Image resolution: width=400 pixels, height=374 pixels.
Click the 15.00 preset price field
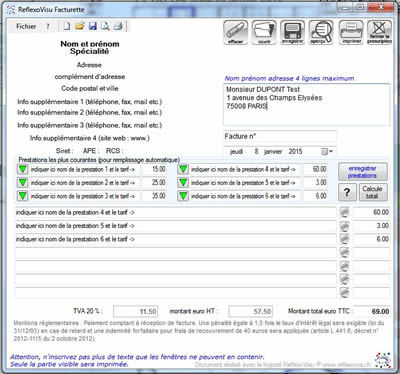[155, 169]
